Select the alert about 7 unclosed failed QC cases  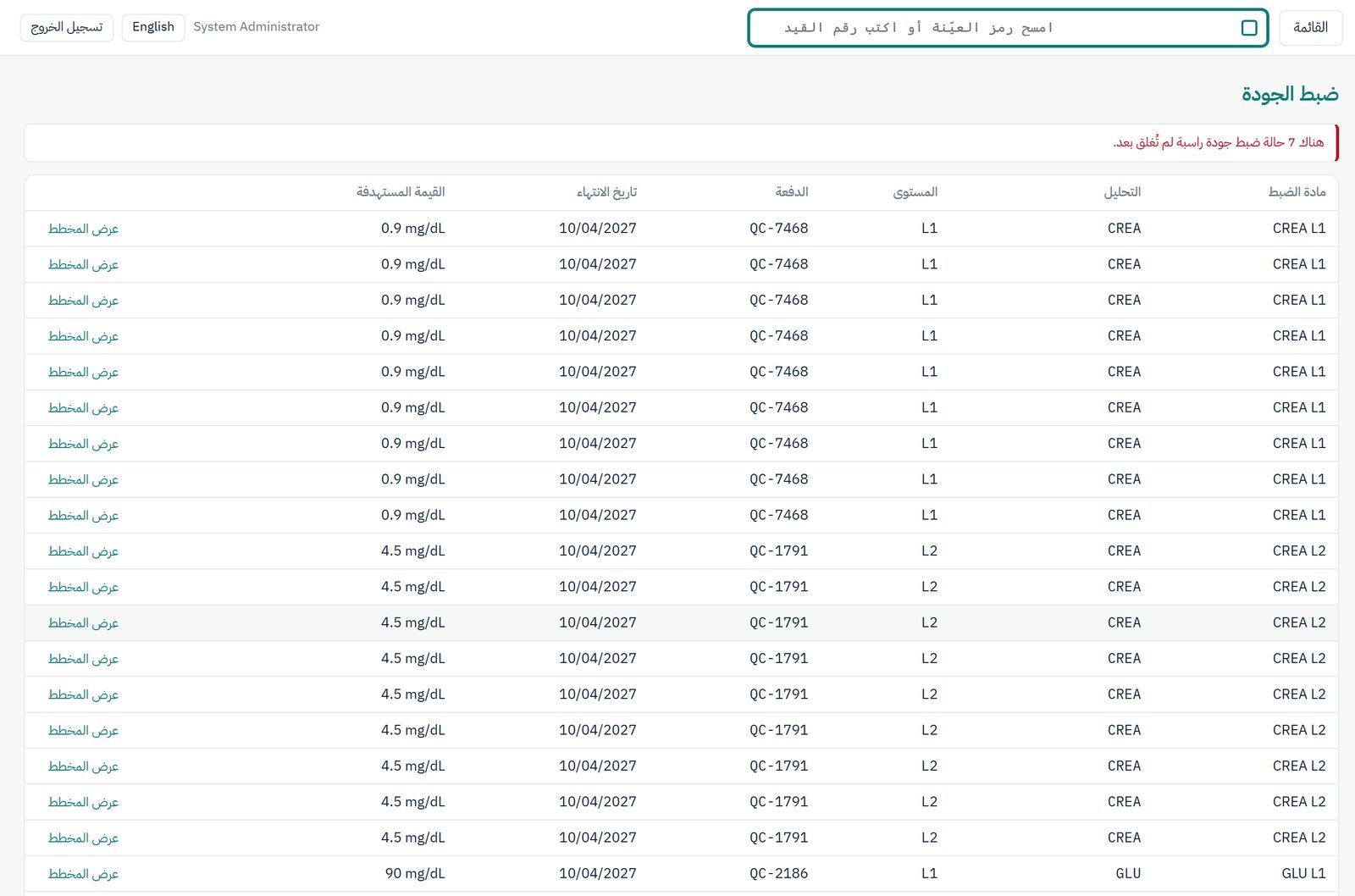pos(682,142)
